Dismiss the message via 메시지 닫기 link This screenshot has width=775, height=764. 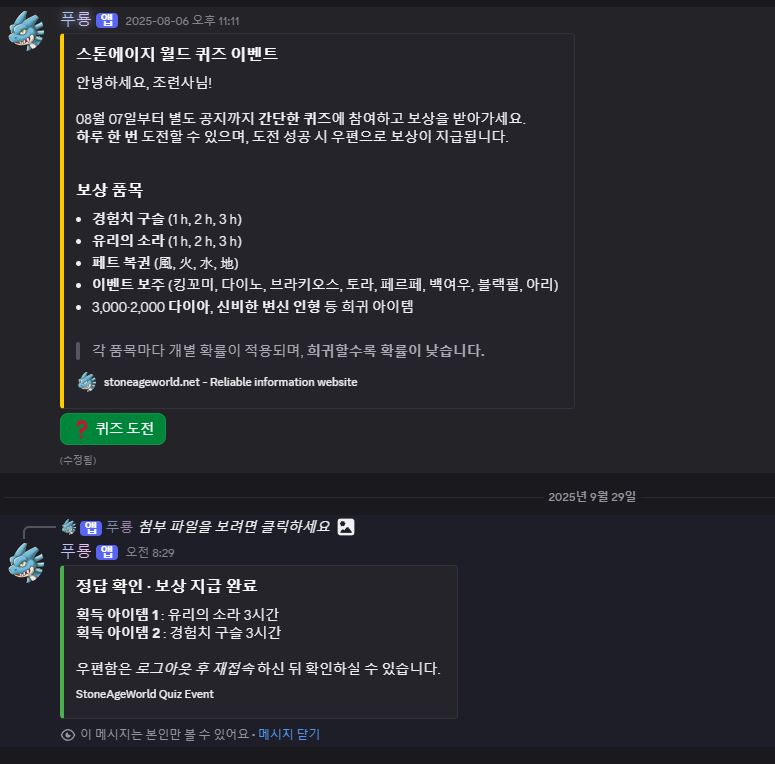tap(289, 734)
